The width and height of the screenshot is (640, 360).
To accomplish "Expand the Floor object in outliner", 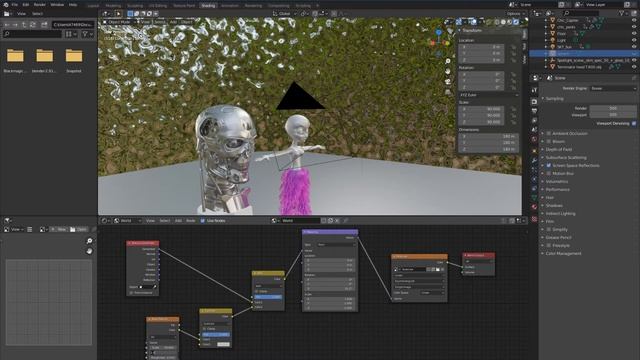I will click(546, 33).
